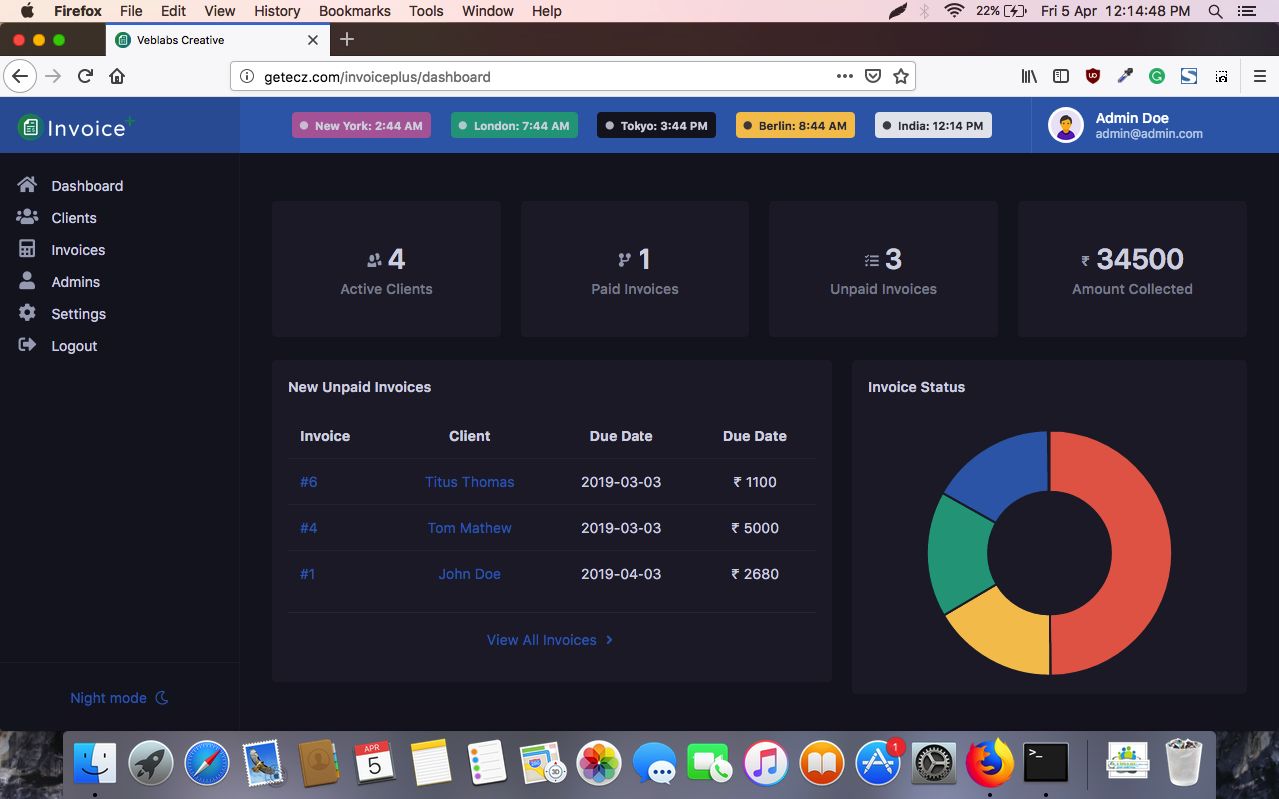
Task: Open the Bookmarks menu in menu bar
Action: [x=354, y=11]
